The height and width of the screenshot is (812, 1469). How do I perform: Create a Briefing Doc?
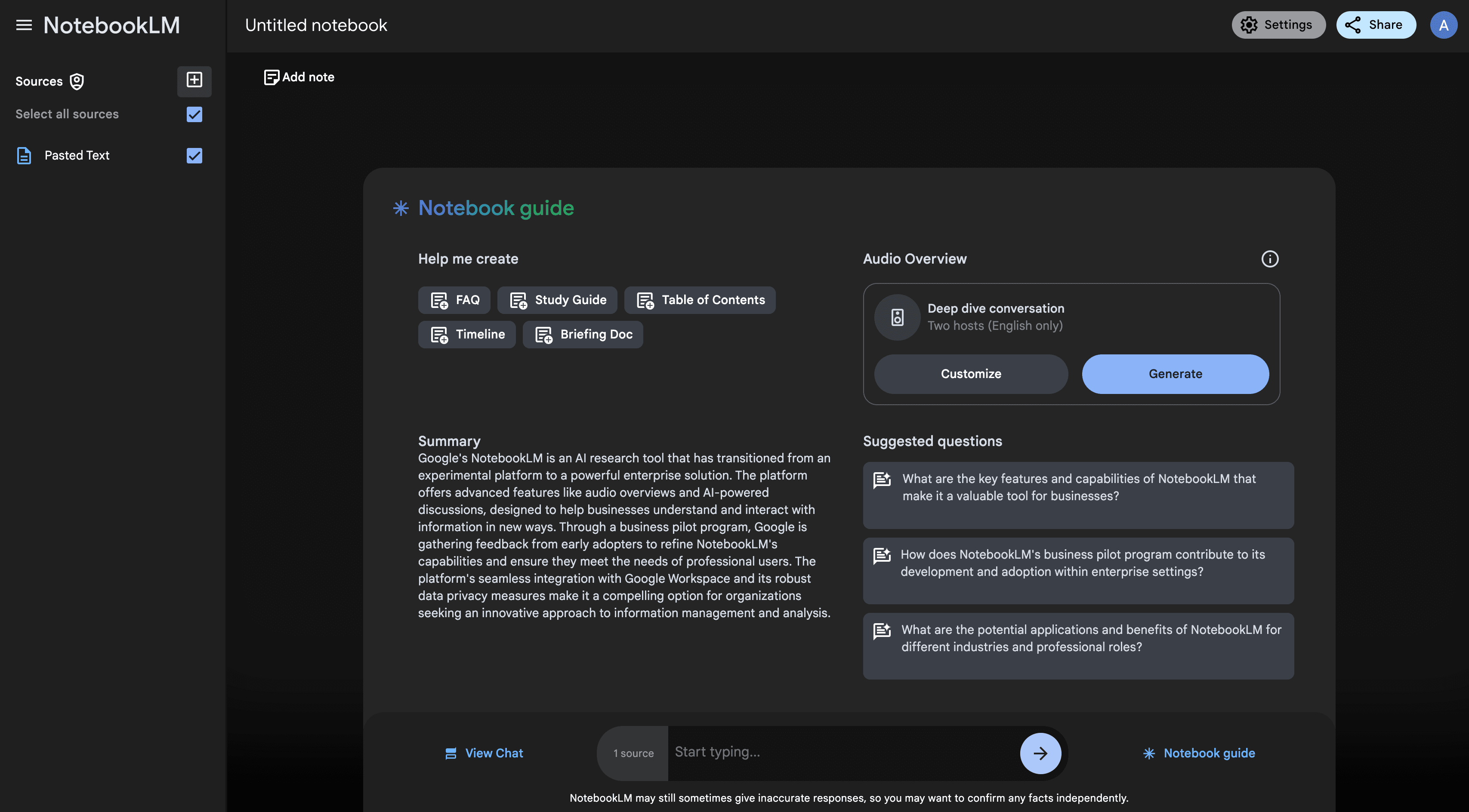(583, 335)
